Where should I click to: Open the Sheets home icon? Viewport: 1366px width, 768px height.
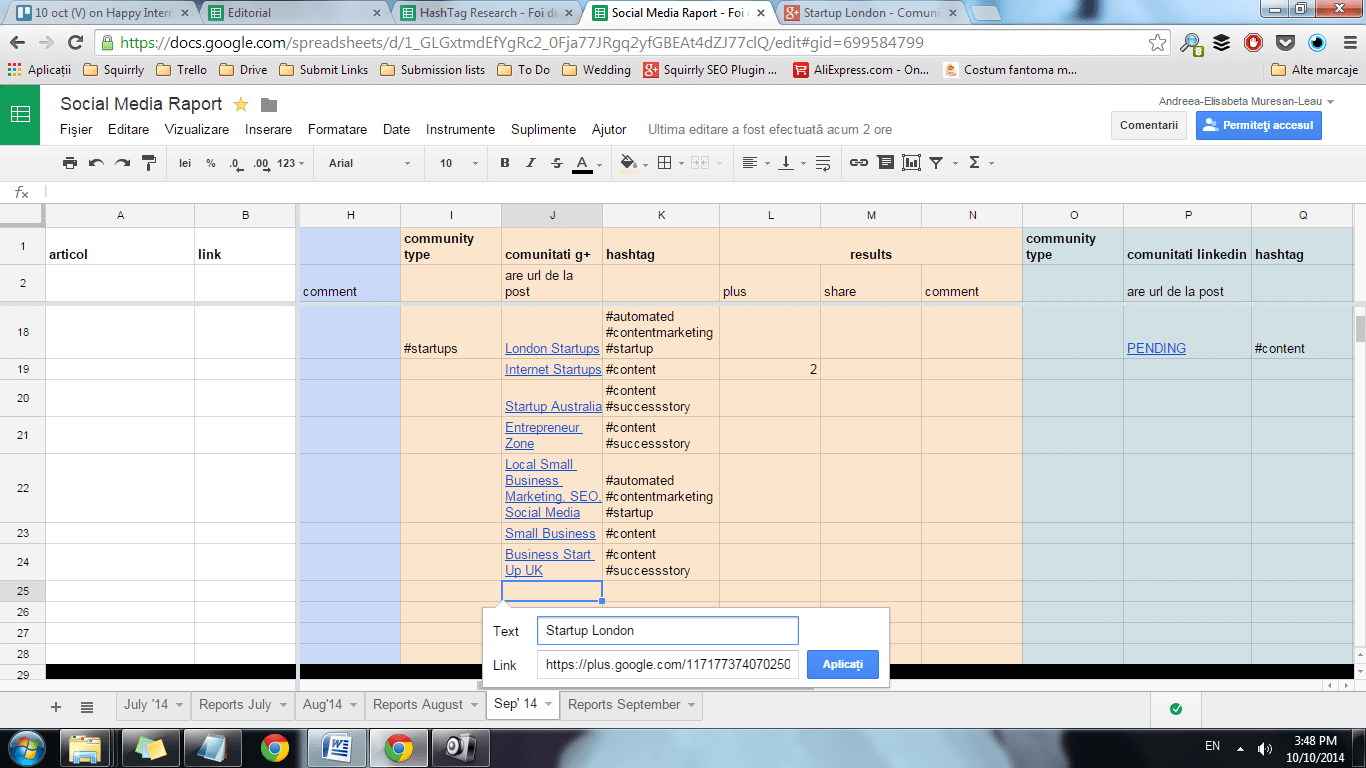(x=20, y=115)
